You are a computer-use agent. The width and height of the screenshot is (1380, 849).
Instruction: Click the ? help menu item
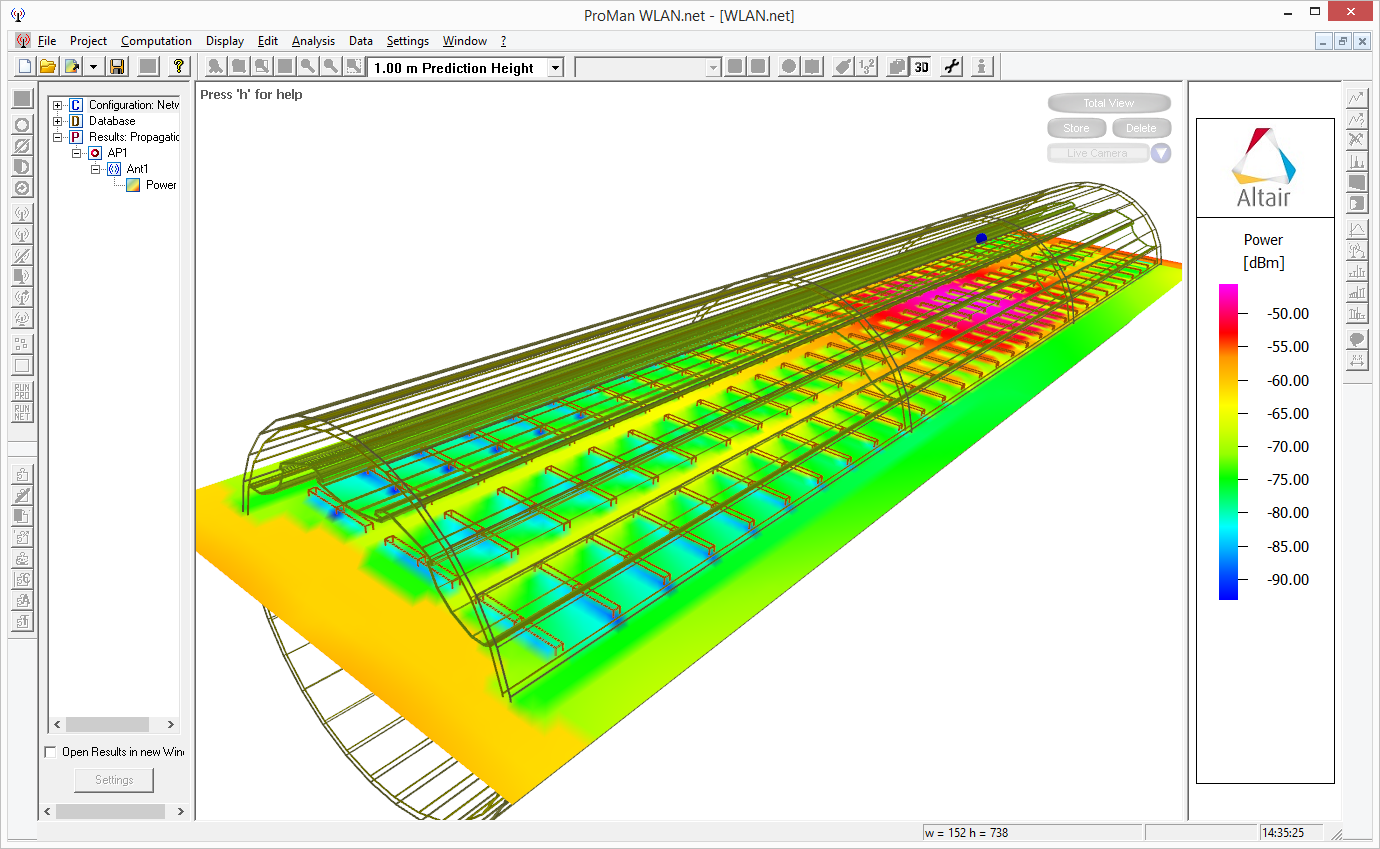click(504, 41)
